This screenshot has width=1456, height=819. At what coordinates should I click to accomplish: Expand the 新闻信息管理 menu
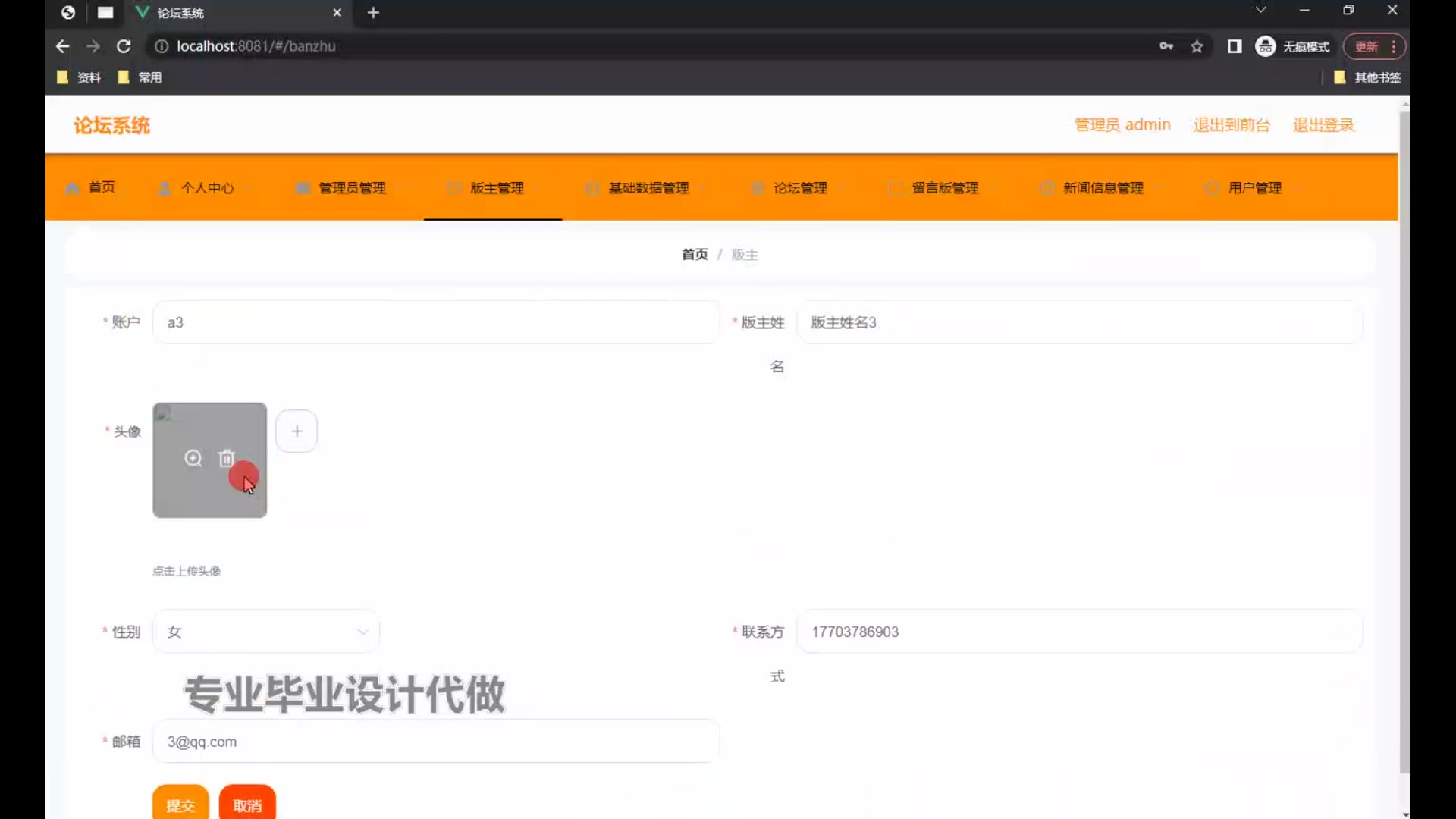[1103, 188]
